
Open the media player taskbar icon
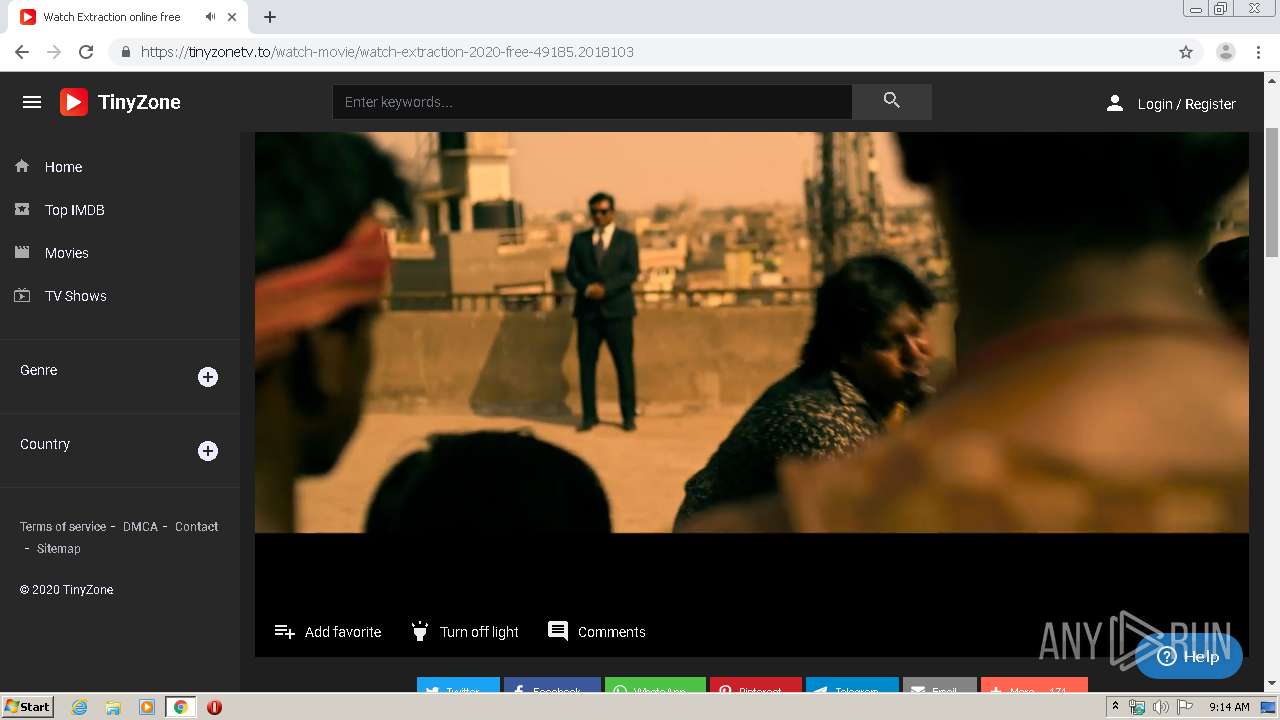click(147, 707)
